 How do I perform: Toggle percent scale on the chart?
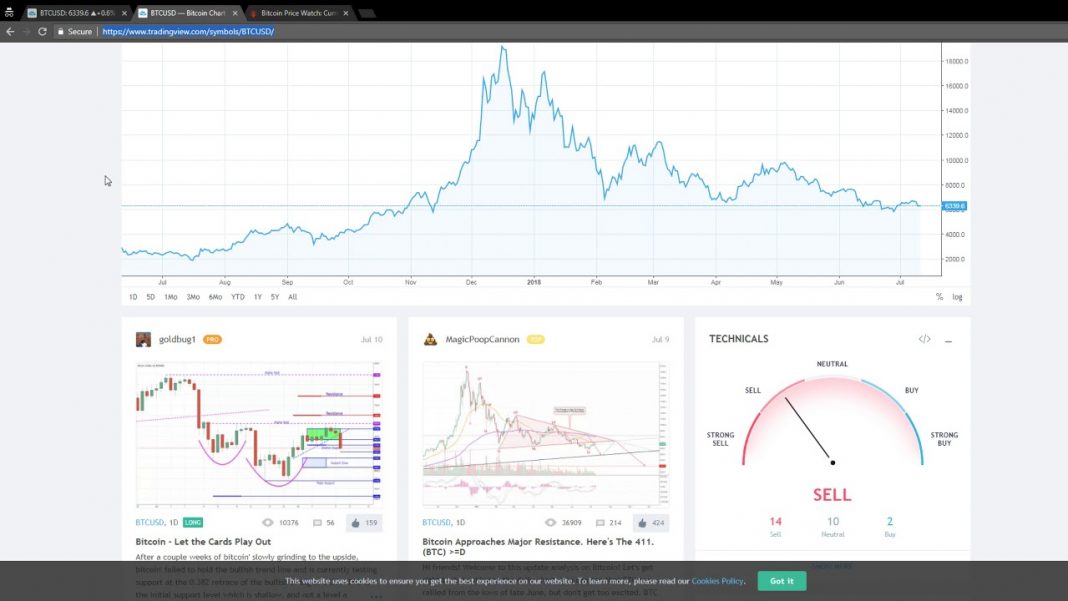point(939,297)
